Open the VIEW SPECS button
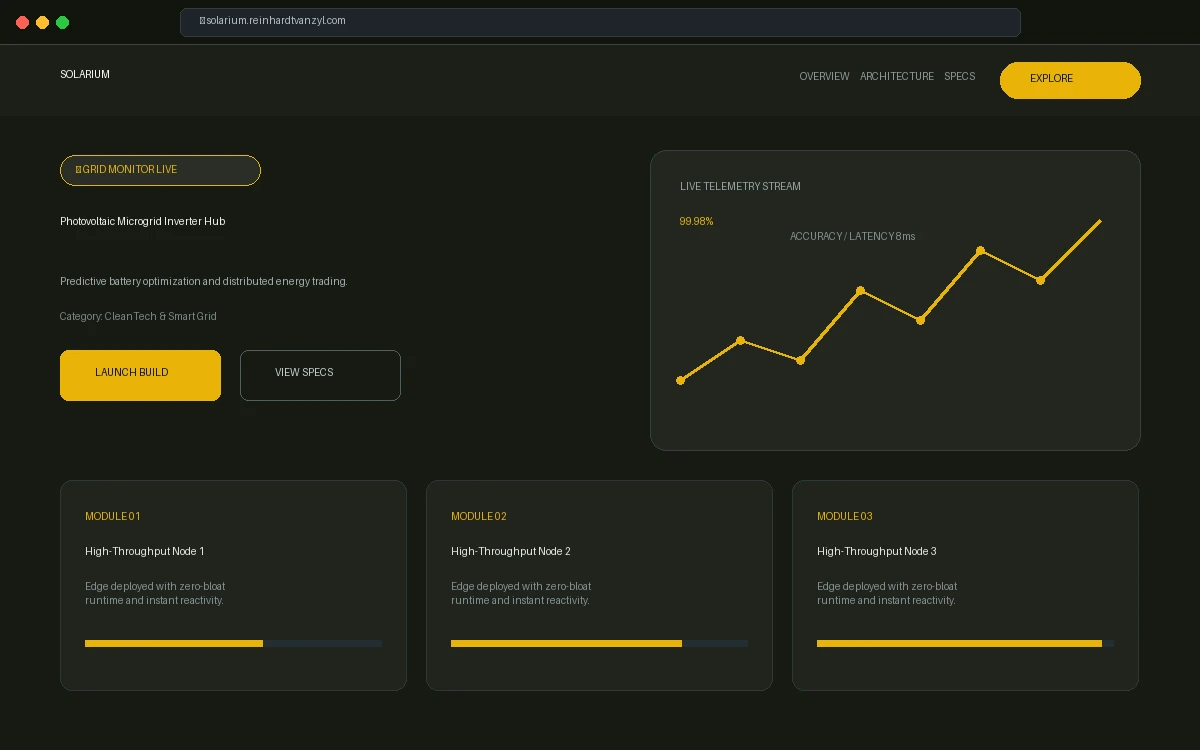 click(320, 375)
